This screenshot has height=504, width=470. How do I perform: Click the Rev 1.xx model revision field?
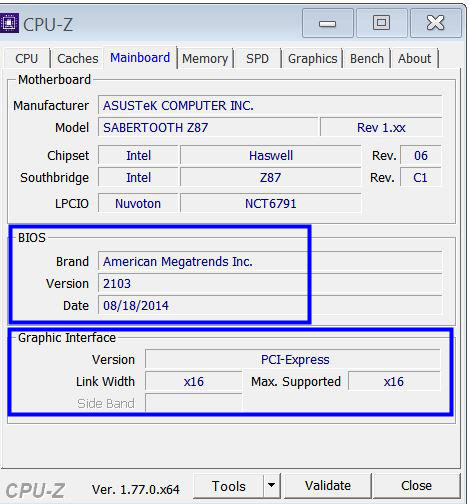click(381, 128)
